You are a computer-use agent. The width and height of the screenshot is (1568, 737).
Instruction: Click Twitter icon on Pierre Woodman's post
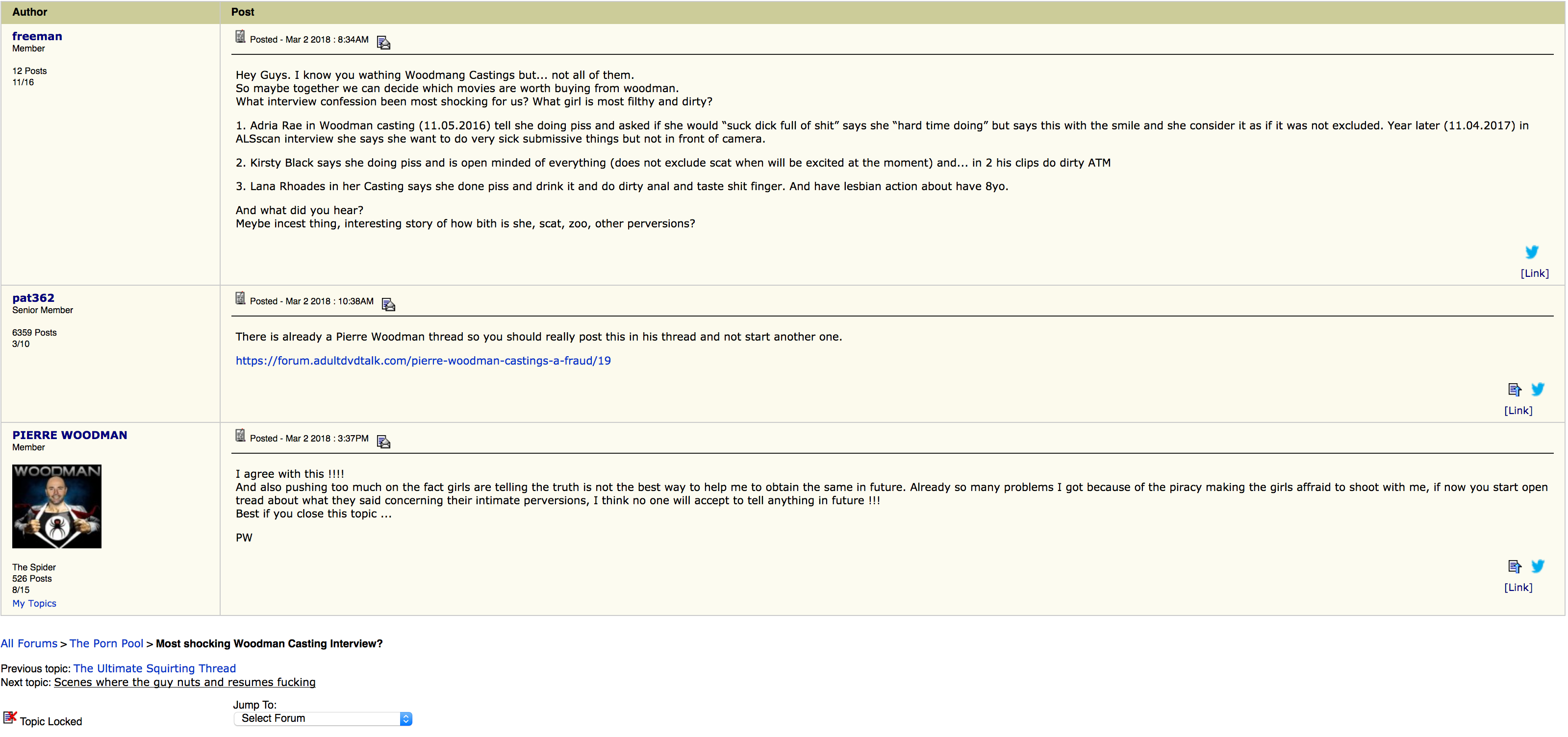[x=1538, y=566]
